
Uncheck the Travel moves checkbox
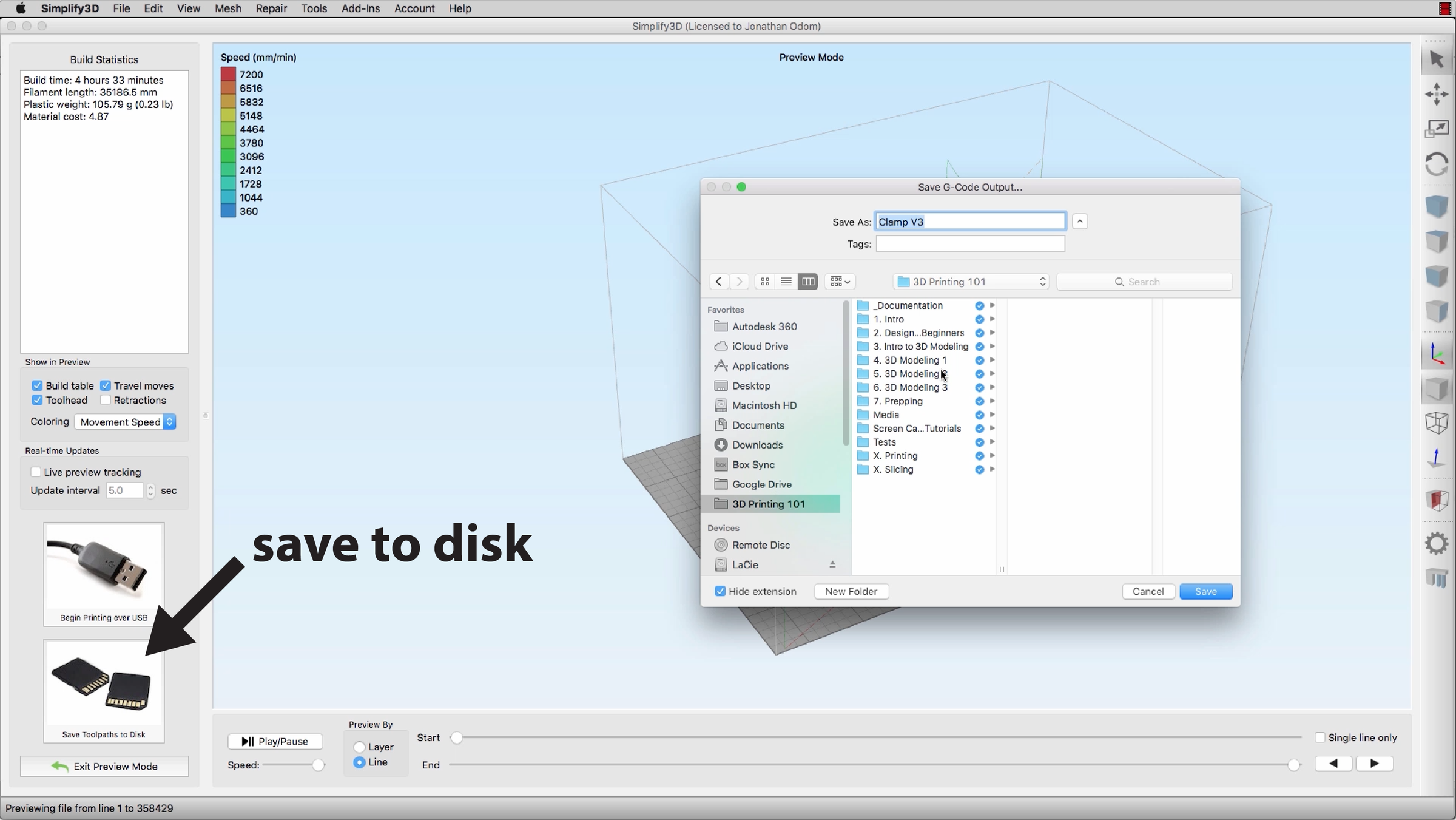106,385
